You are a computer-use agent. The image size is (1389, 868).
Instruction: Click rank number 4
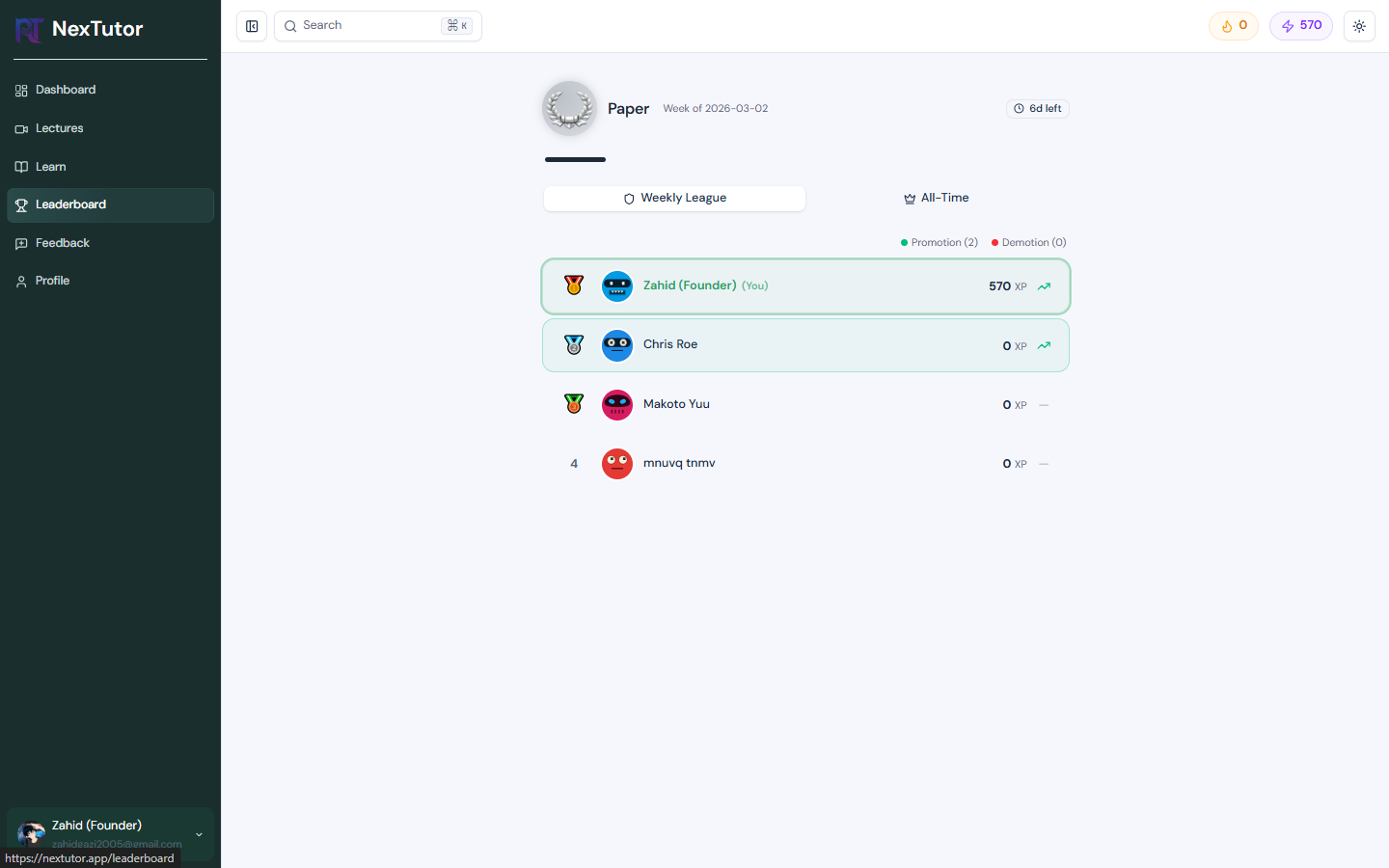(x=574, y=464)
